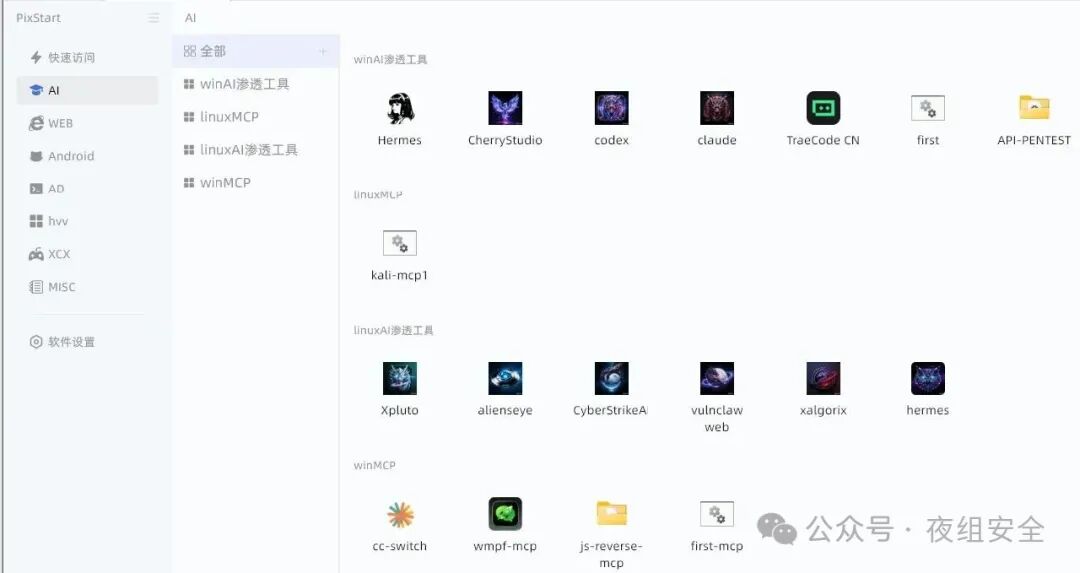Image resolution: width=1080 pixels, height=573 pixels.
Task: Click the plus icon in the 全部 row
Action: coord(322,52)
